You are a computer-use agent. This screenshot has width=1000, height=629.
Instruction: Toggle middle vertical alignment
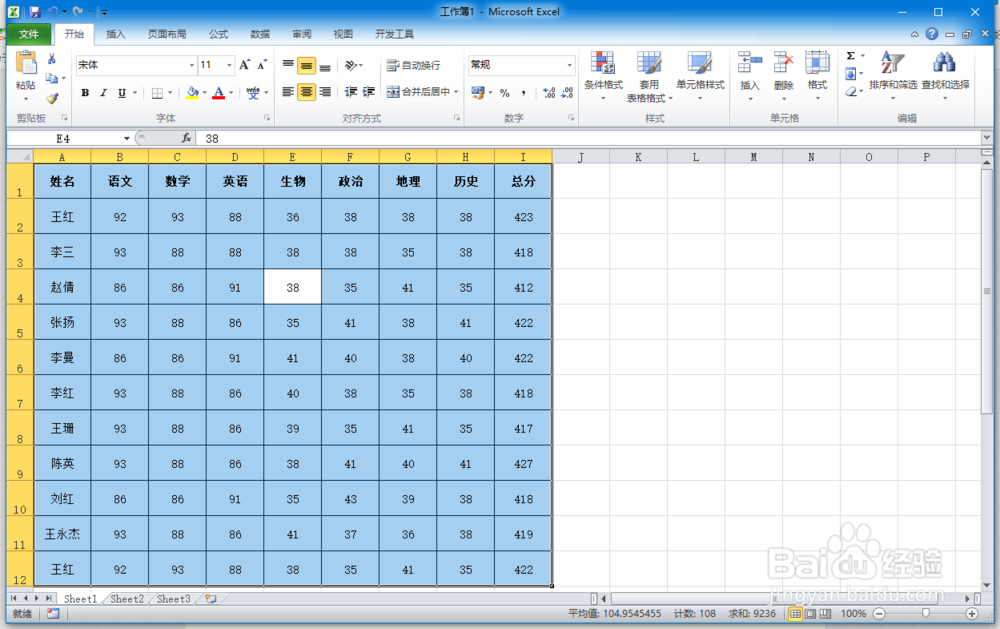tap(307, 65)
